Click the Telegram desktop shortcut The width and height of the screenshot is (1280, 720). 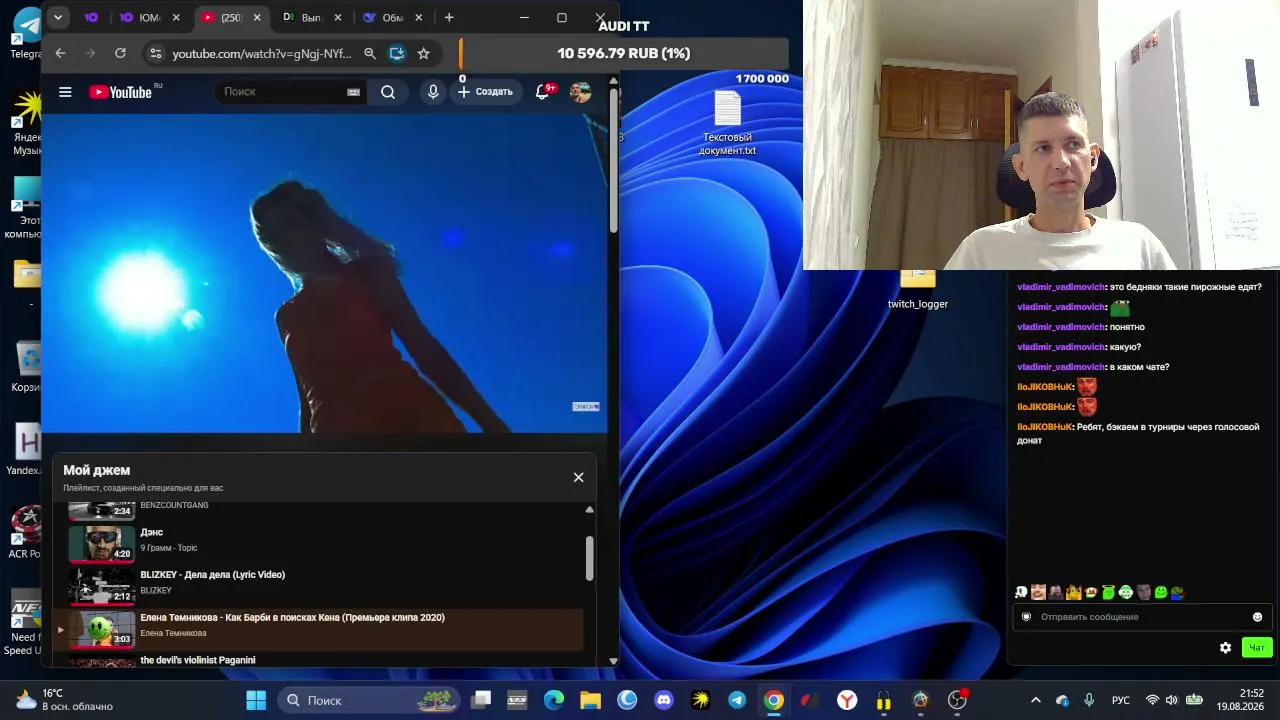[27, 32]
